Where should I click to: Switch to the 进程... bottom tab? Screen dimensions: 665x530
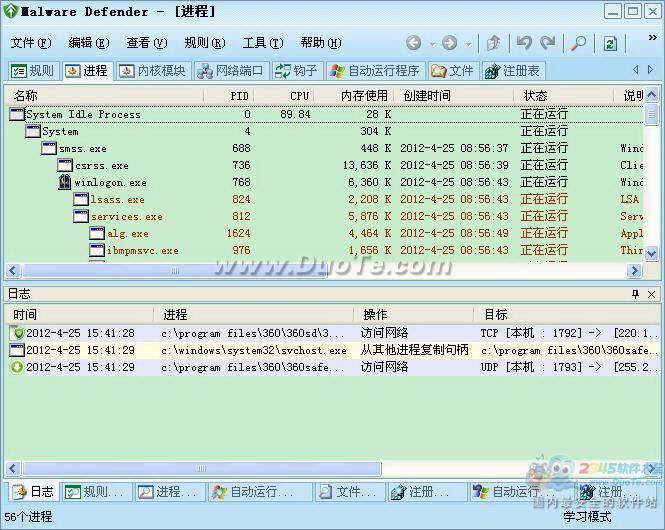pos(169,492)
